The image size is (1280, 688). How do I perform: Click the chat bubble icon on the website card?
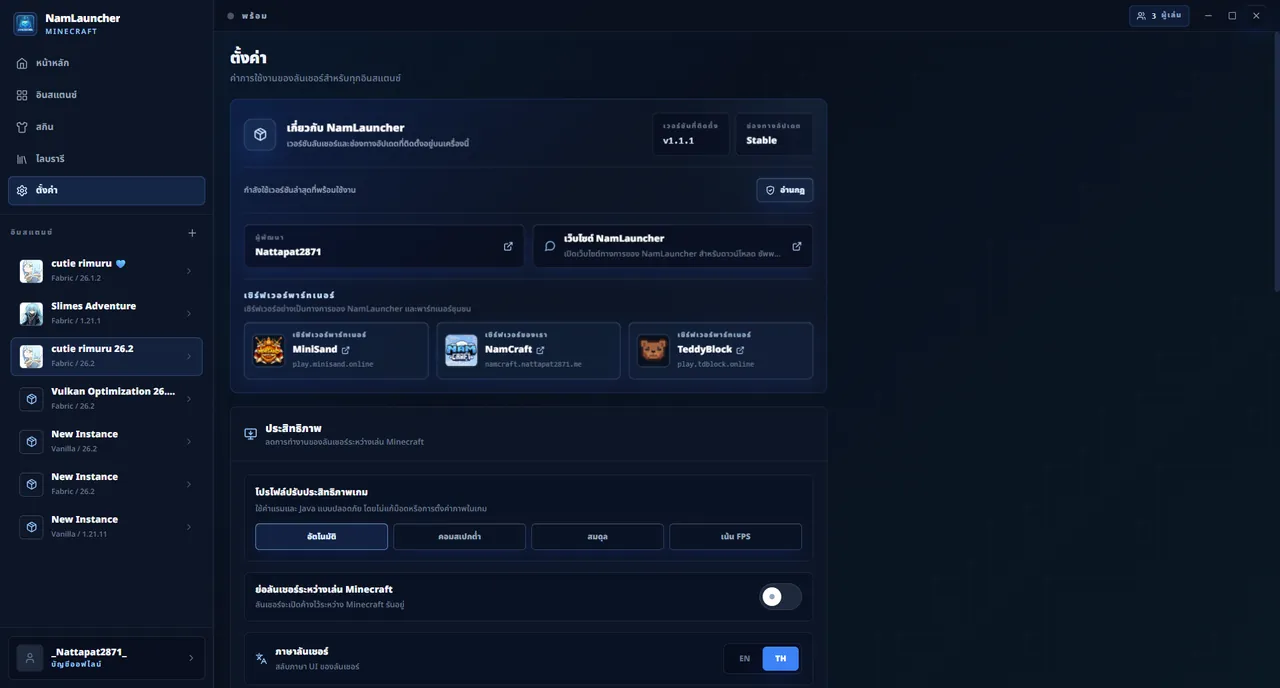coord(550,246)
